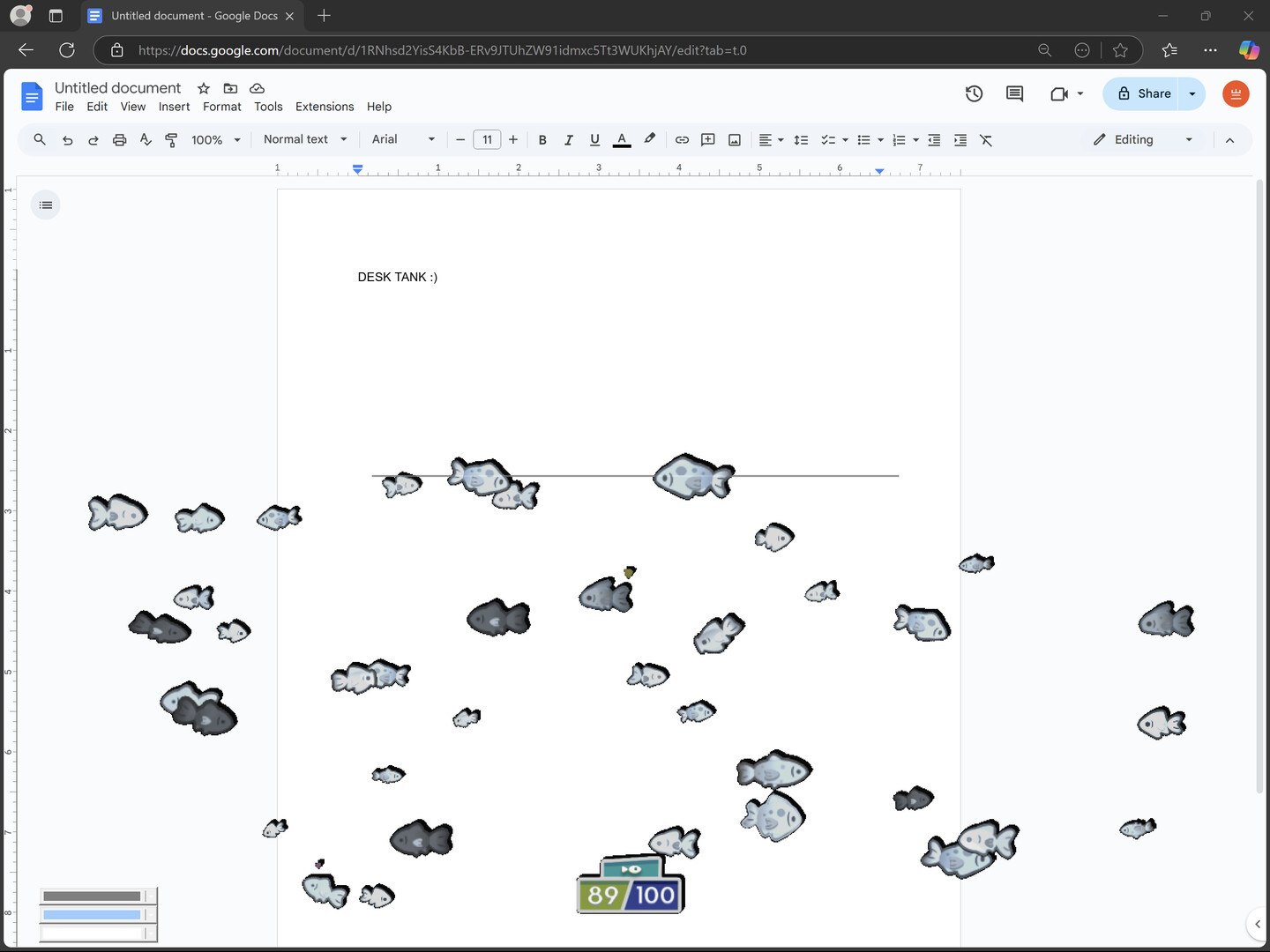
Task: Expand the Editing mode dropdown
Action: coord(1143,139)
